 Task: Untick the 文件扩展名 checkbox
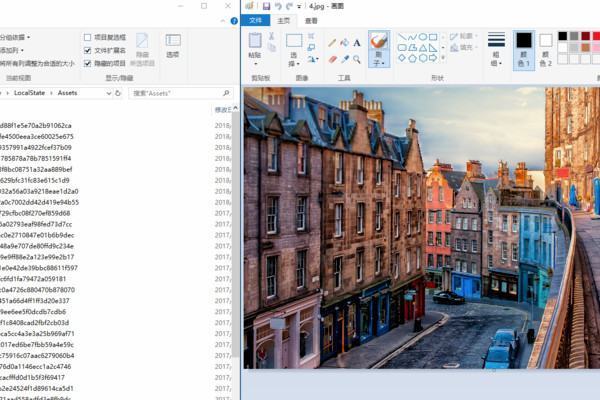pyautogui.click(x=87, y=50)
